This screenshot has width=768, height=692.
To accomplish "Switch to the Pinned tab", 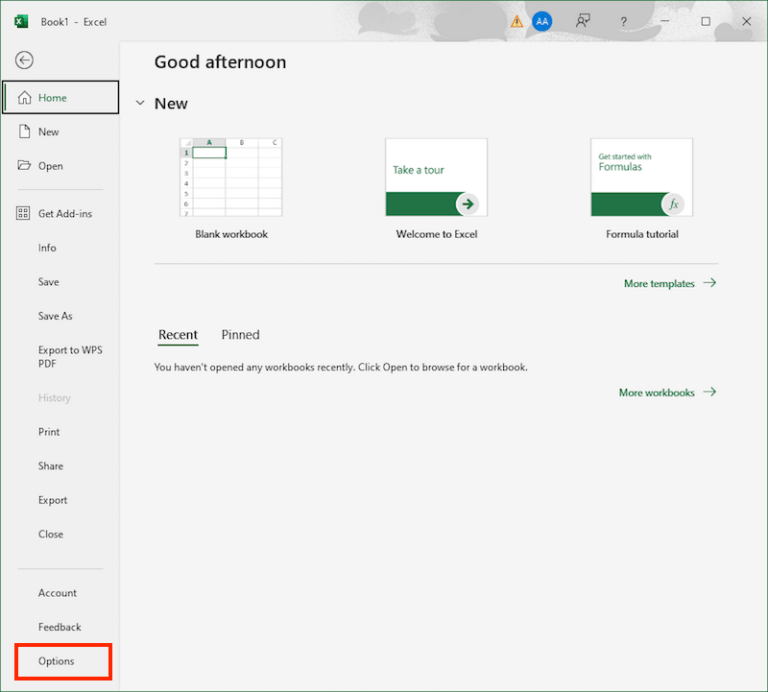I will tap(240, 334).
